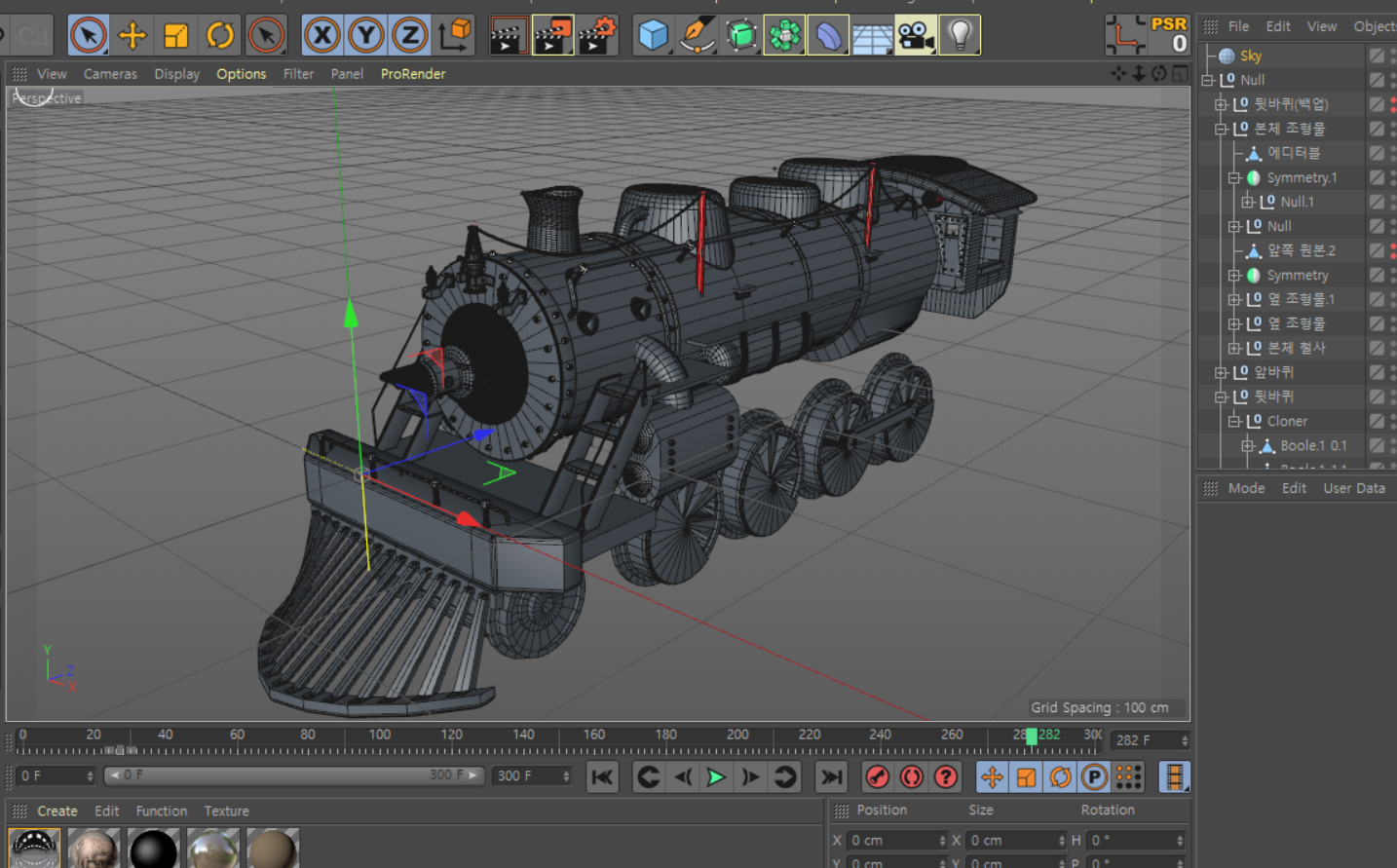Open the ProRender menu
This screenshot has width=1397, height=868.
click(413, 74)
